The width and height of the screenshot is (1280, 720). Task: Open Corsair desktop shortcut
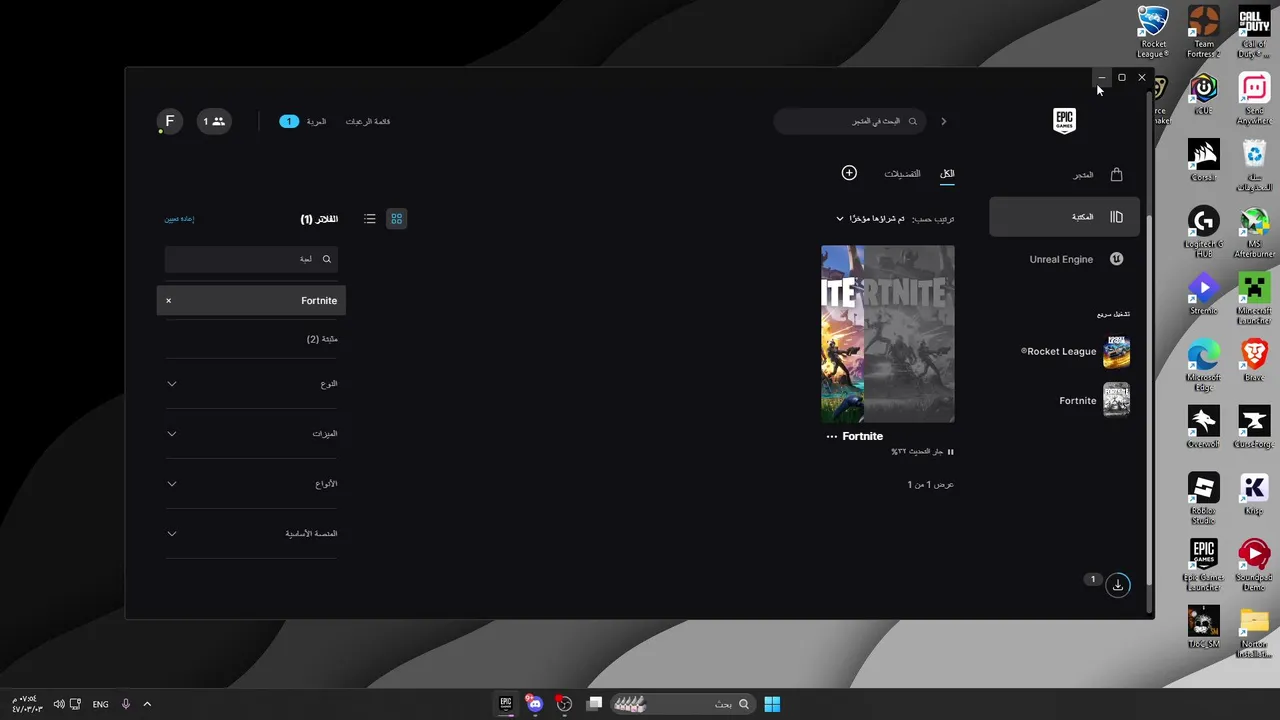pos(1204,160)
